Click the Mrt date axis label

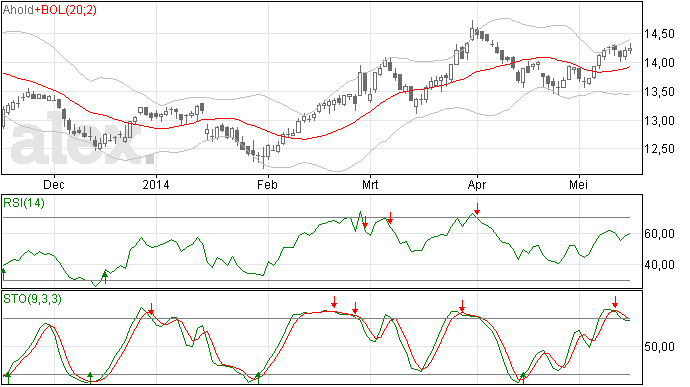point(370,184)
